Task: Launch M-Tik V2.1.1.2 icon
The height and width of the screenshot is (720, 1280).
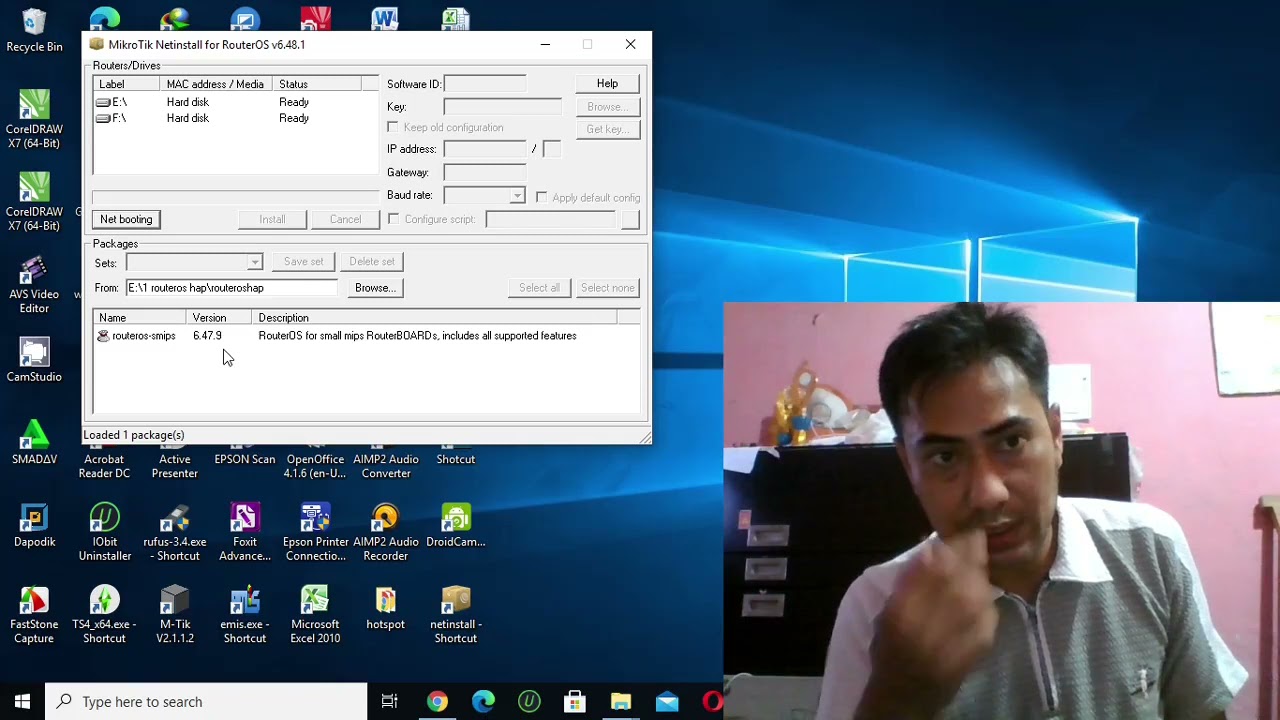Action: (x=175, y=615)
